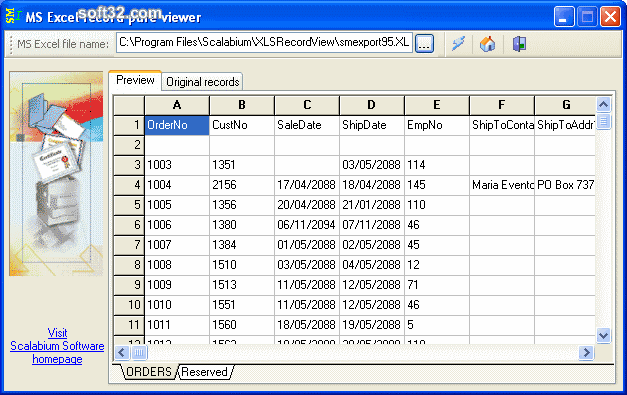Close the MS Excel viewer window

coord(610,17)
